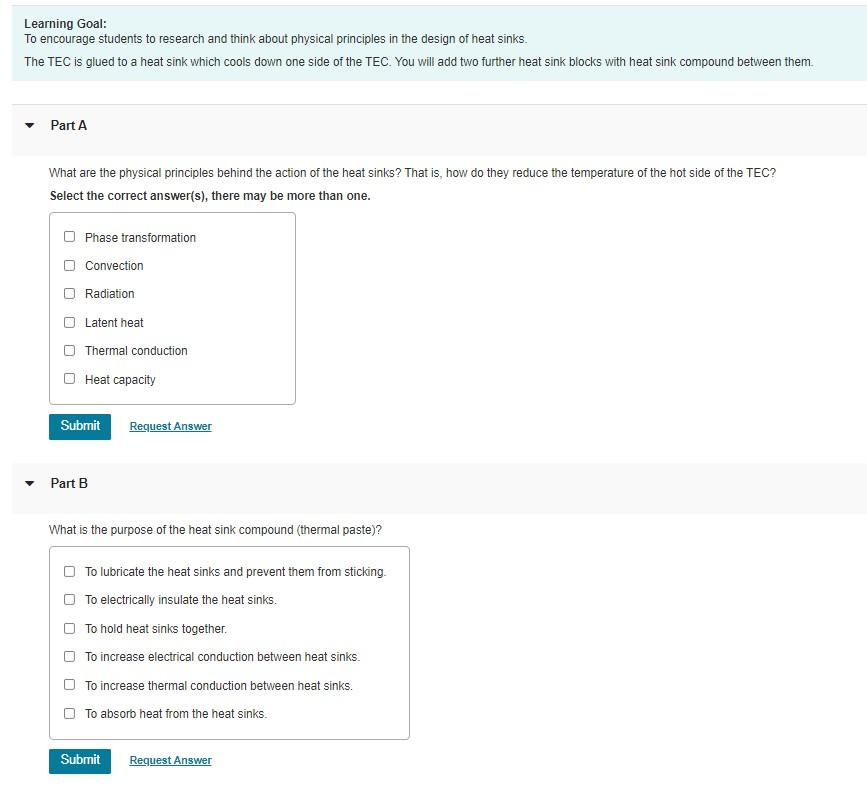Viewport: 867px width, 794px height.
Task: Check the Radiation answer option
Action: [x=69, y=293]
